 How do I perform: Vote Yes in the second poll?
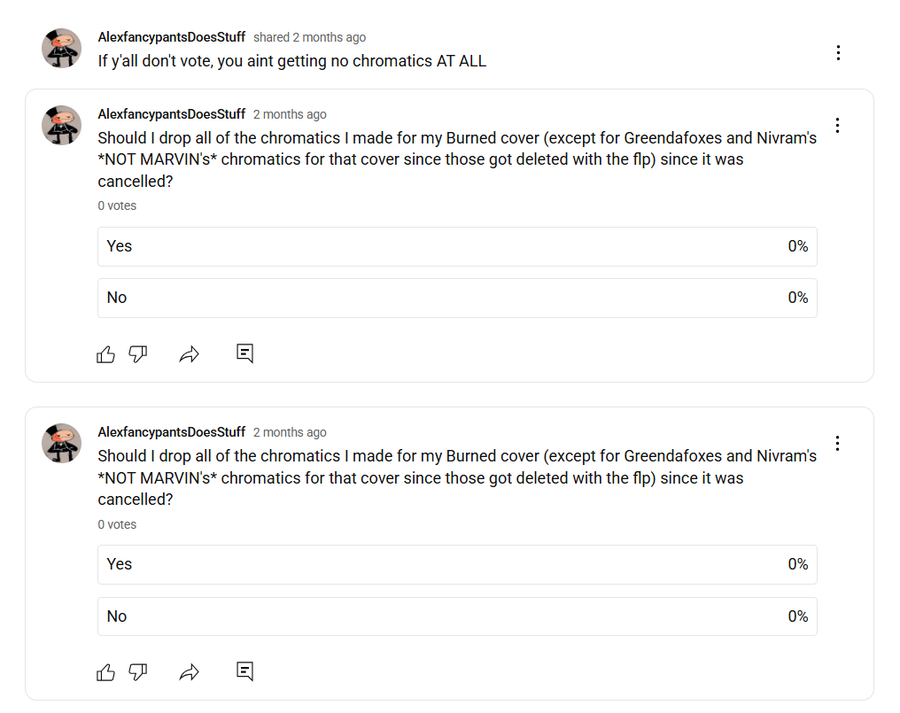(x=457, y=564)
